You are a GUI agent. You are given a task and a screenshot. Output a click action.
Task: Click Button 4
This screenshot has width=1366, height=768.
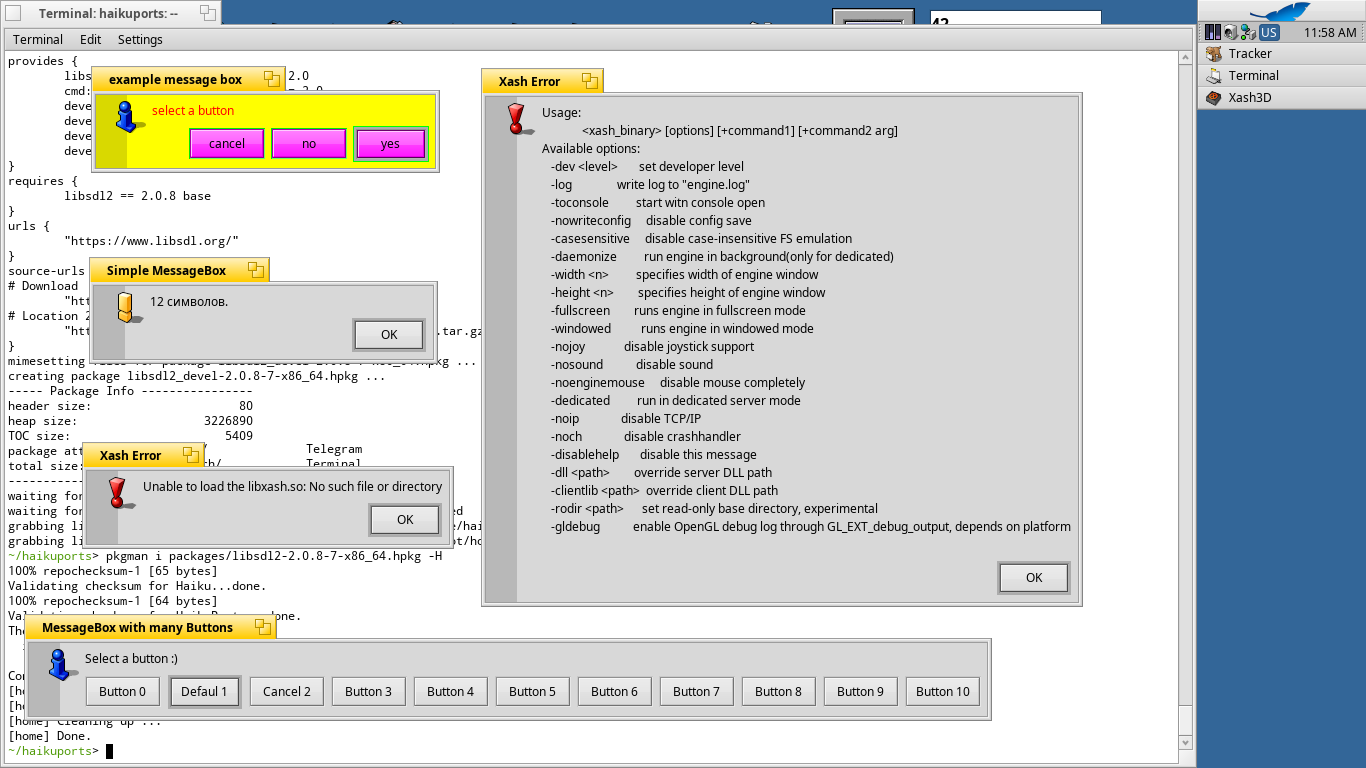point(451,692)
